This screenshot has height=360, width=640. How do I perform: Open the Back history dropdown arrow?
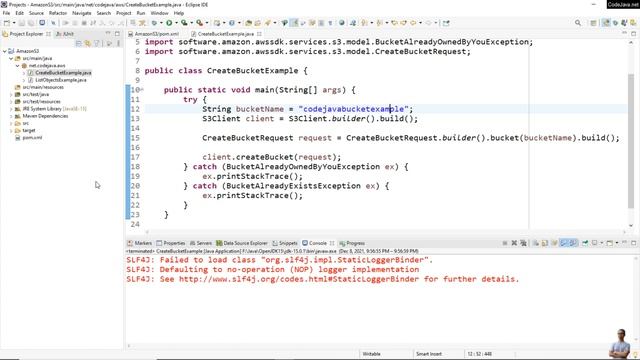tap(420, 23)
